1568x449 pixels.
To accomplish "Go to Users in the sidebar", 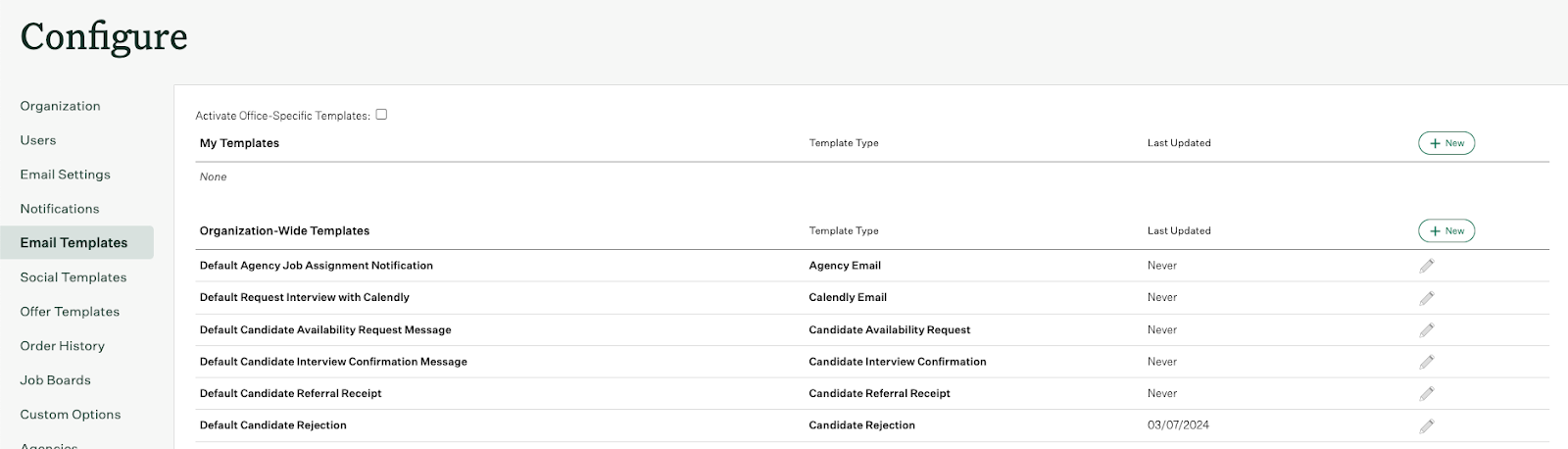I will (38, 140).
